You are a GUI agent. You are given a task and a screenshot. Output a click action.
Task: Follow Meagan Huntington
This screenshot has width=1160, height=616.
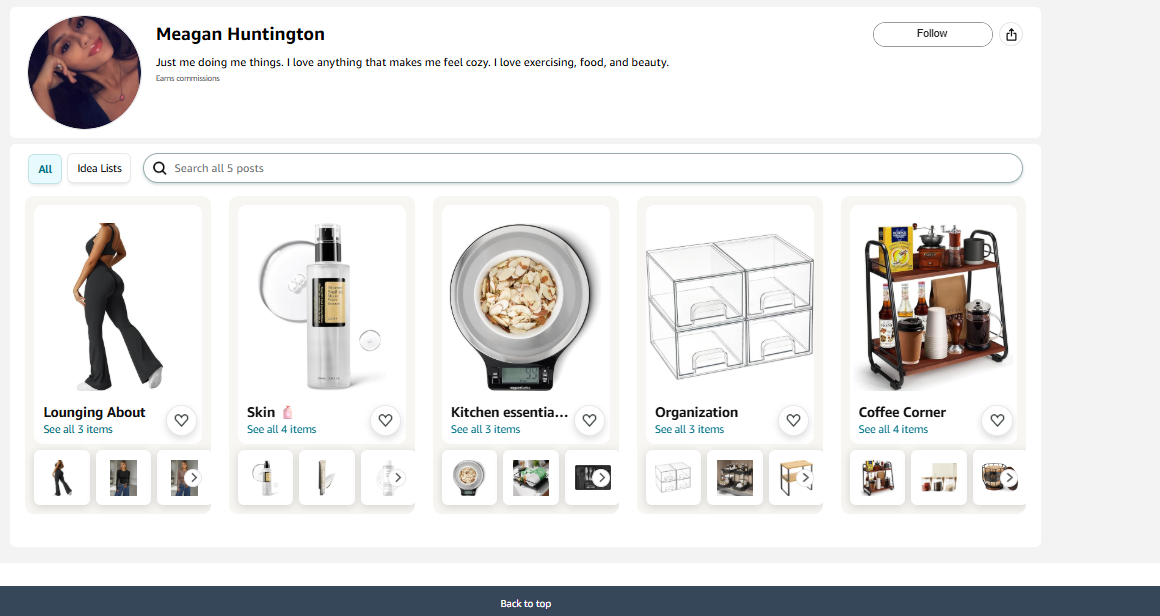click(932, 34)
